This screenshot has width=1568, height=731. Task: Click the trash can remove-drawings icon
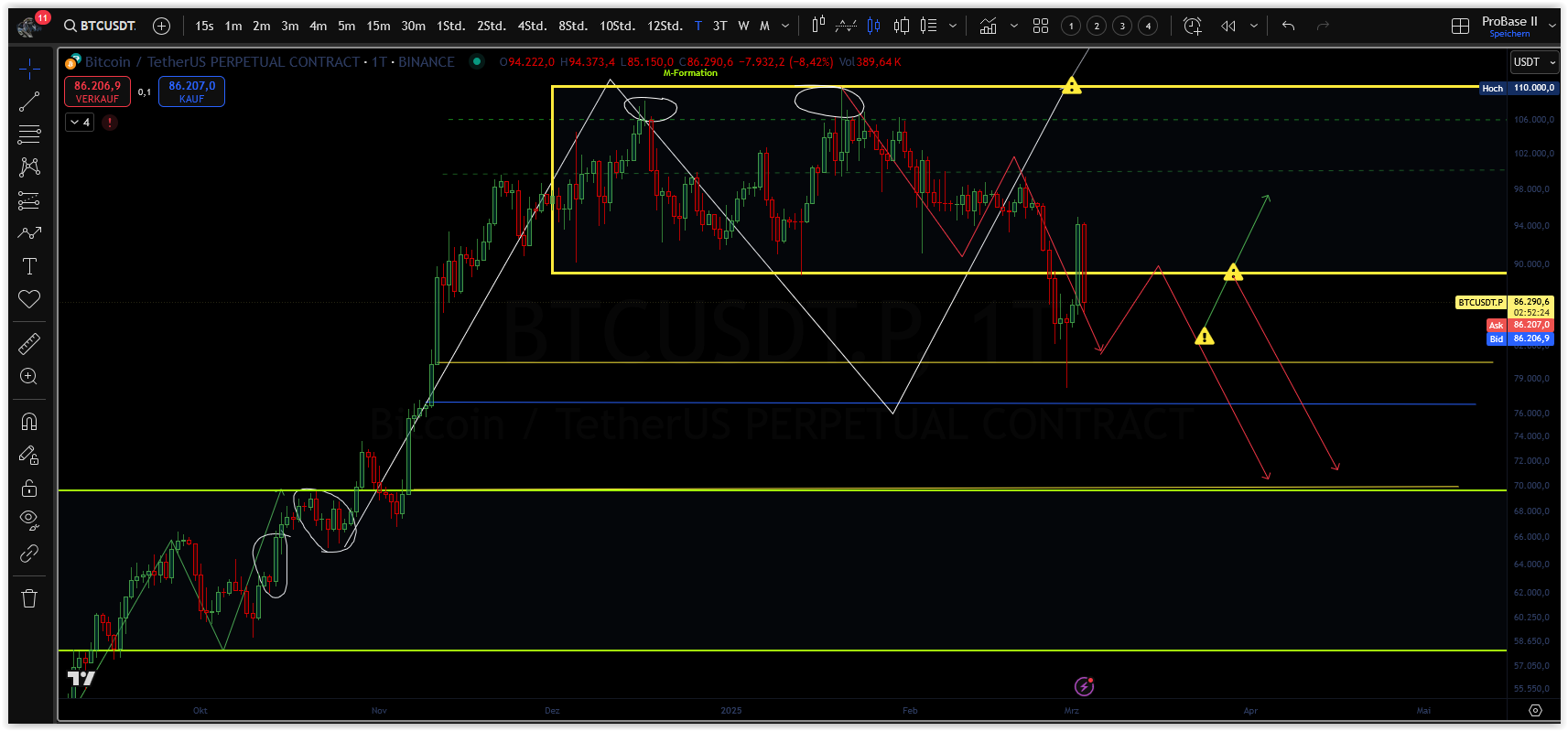[29, 598]
